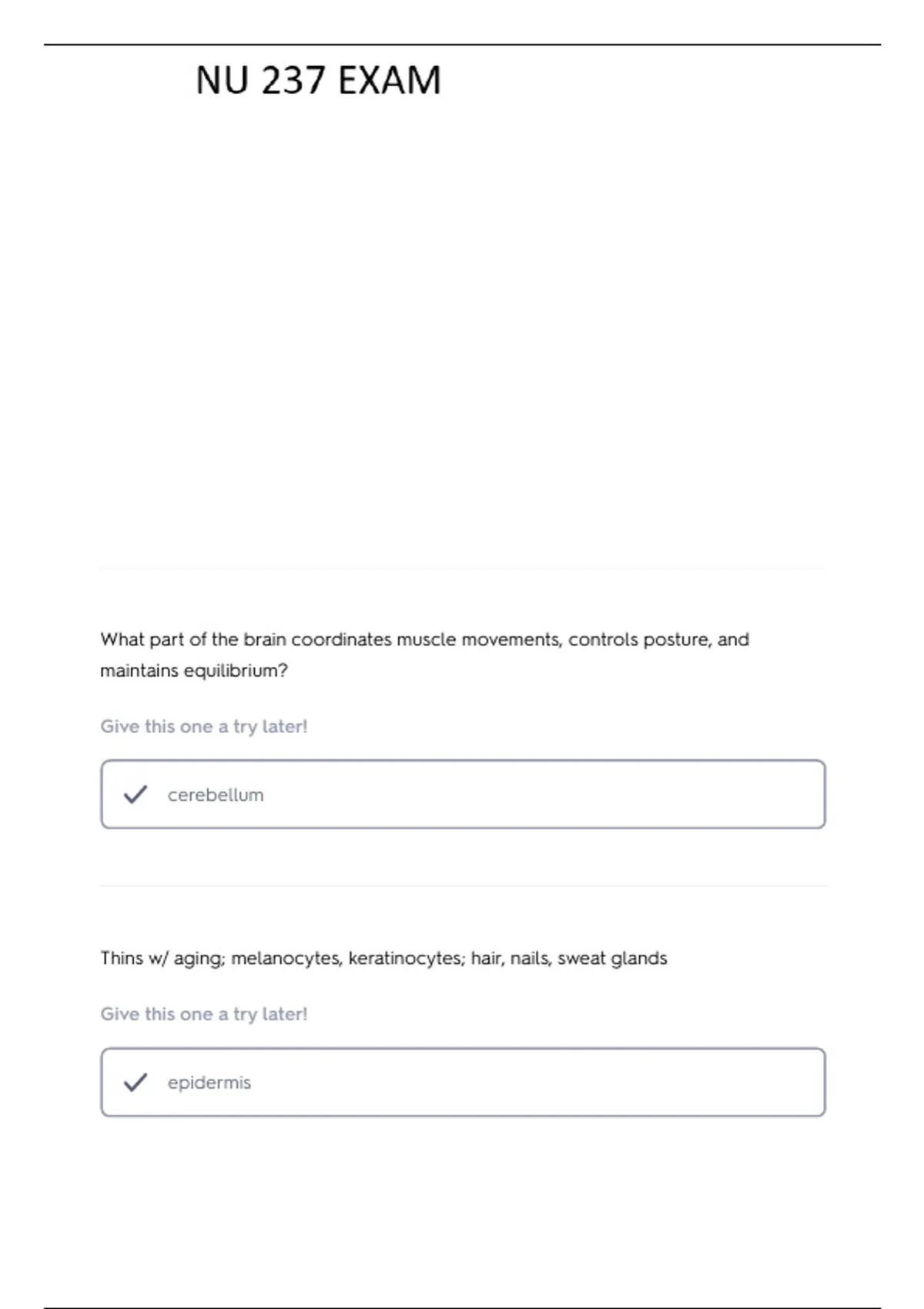Click the NU 237 EXAM heading
Image resolution: width=924 pixels, height=1309 pixels.
coord(318,80)
